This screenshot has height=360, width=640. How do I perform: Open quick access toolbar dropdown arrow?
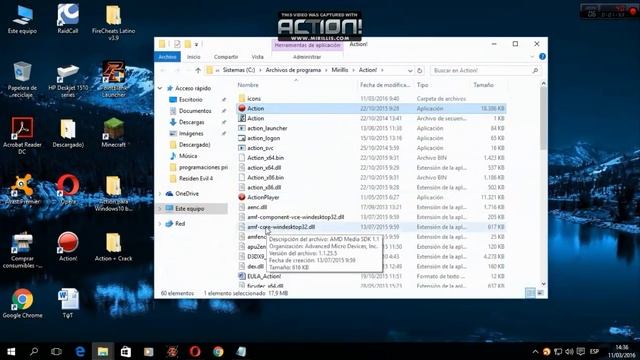pos(196,44)
